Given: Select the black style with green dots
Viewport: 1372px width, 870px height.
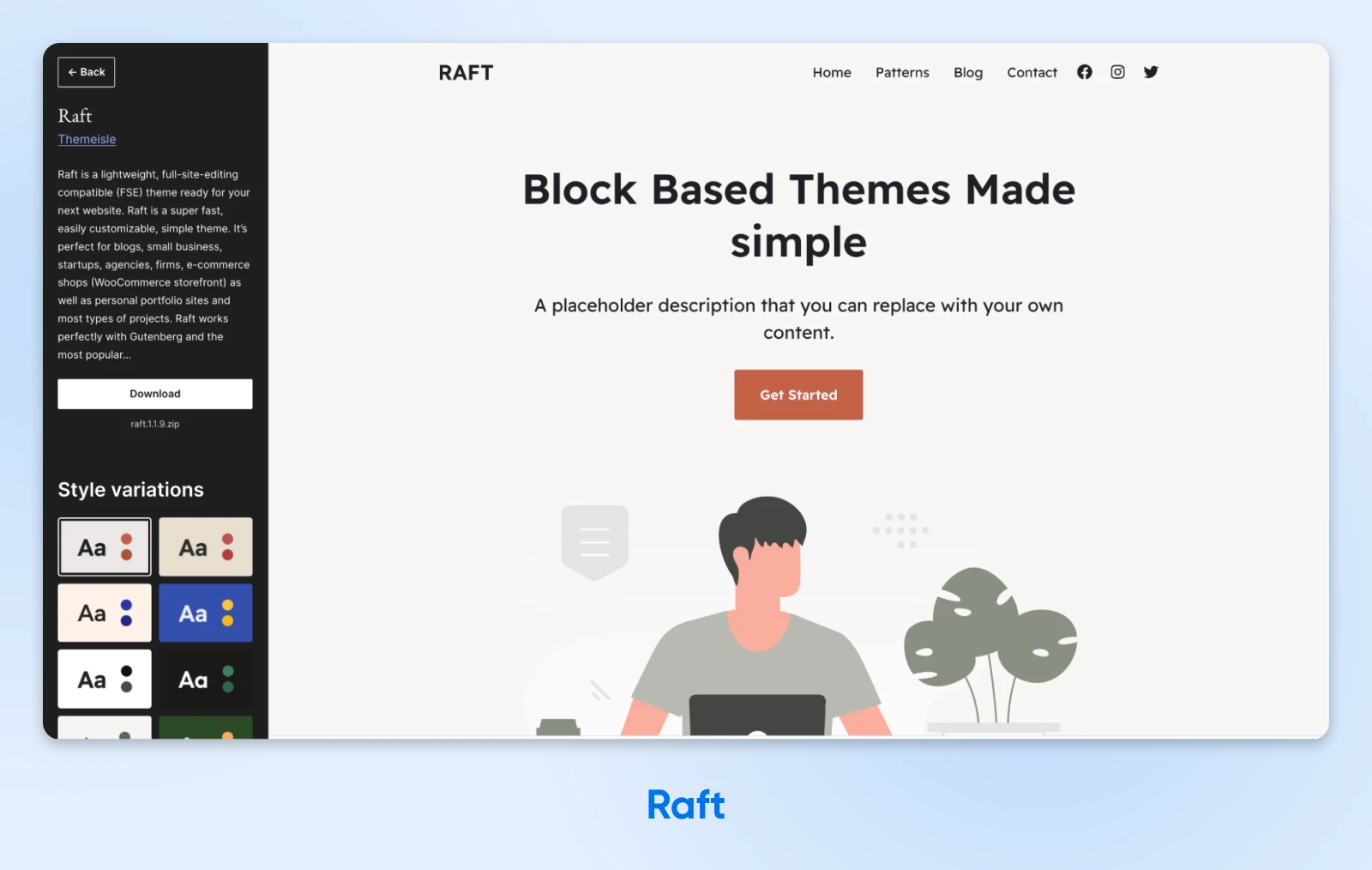Looking at the screenshot, I should point(206,679).
